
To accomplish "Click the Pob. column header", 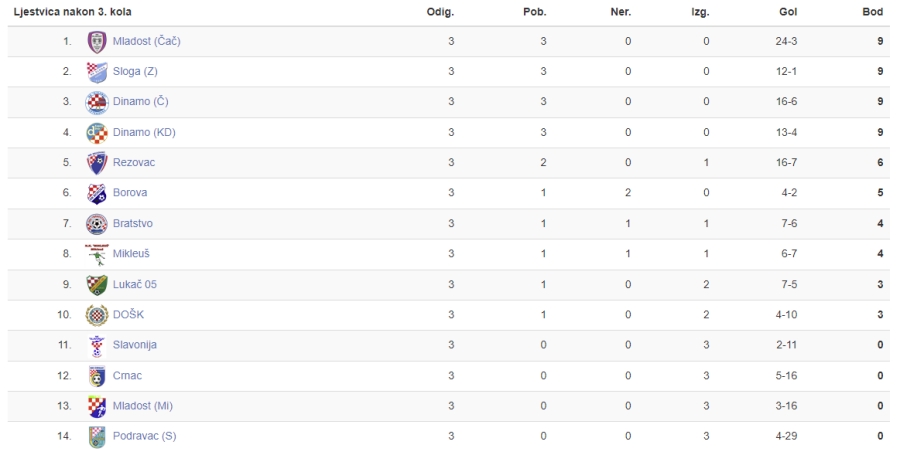I will [534, 12].
